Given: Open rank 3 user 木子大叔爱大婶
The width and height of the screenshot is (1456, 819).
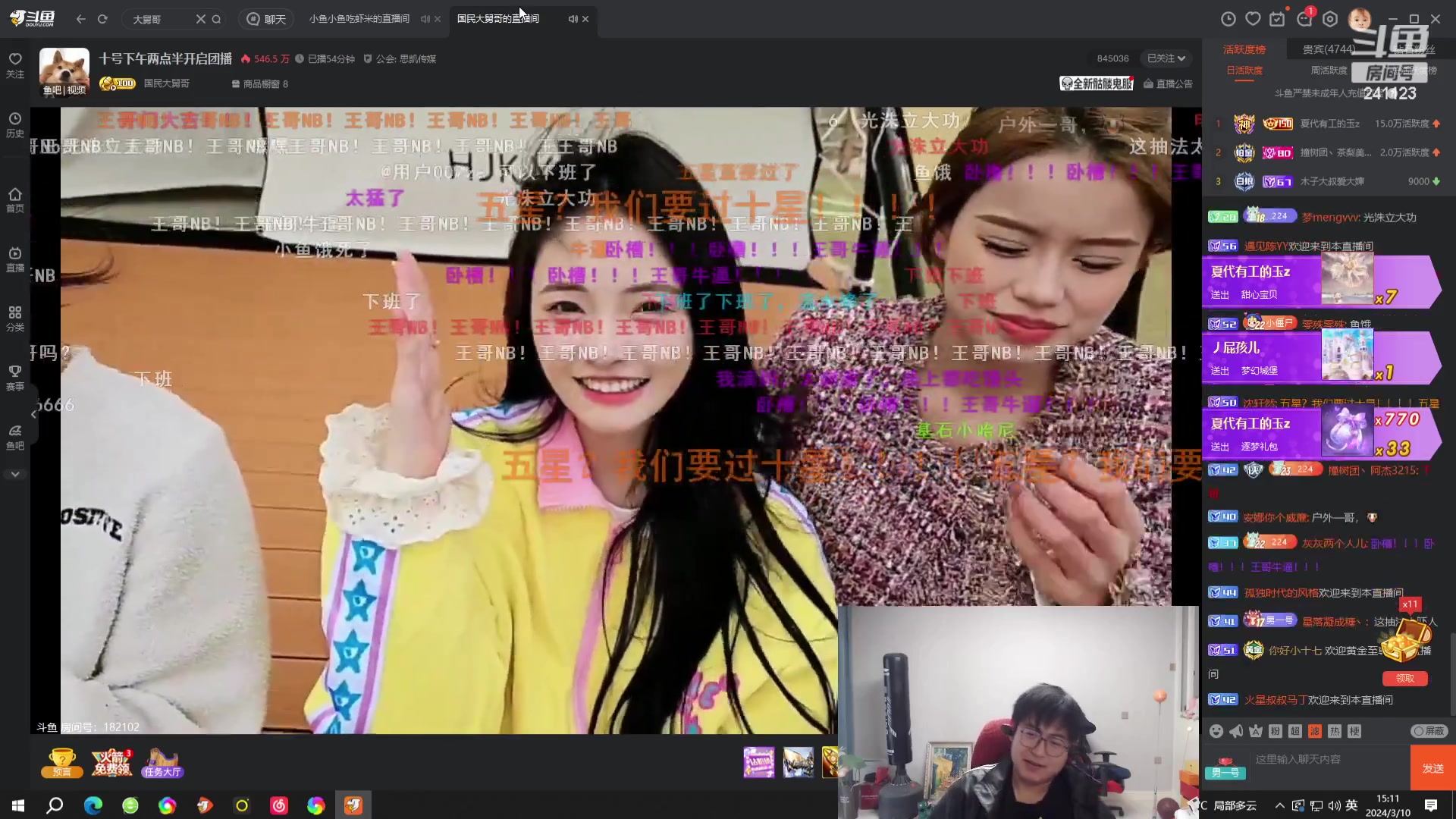Looking at the screenshot, I should tap(1332, 181).
